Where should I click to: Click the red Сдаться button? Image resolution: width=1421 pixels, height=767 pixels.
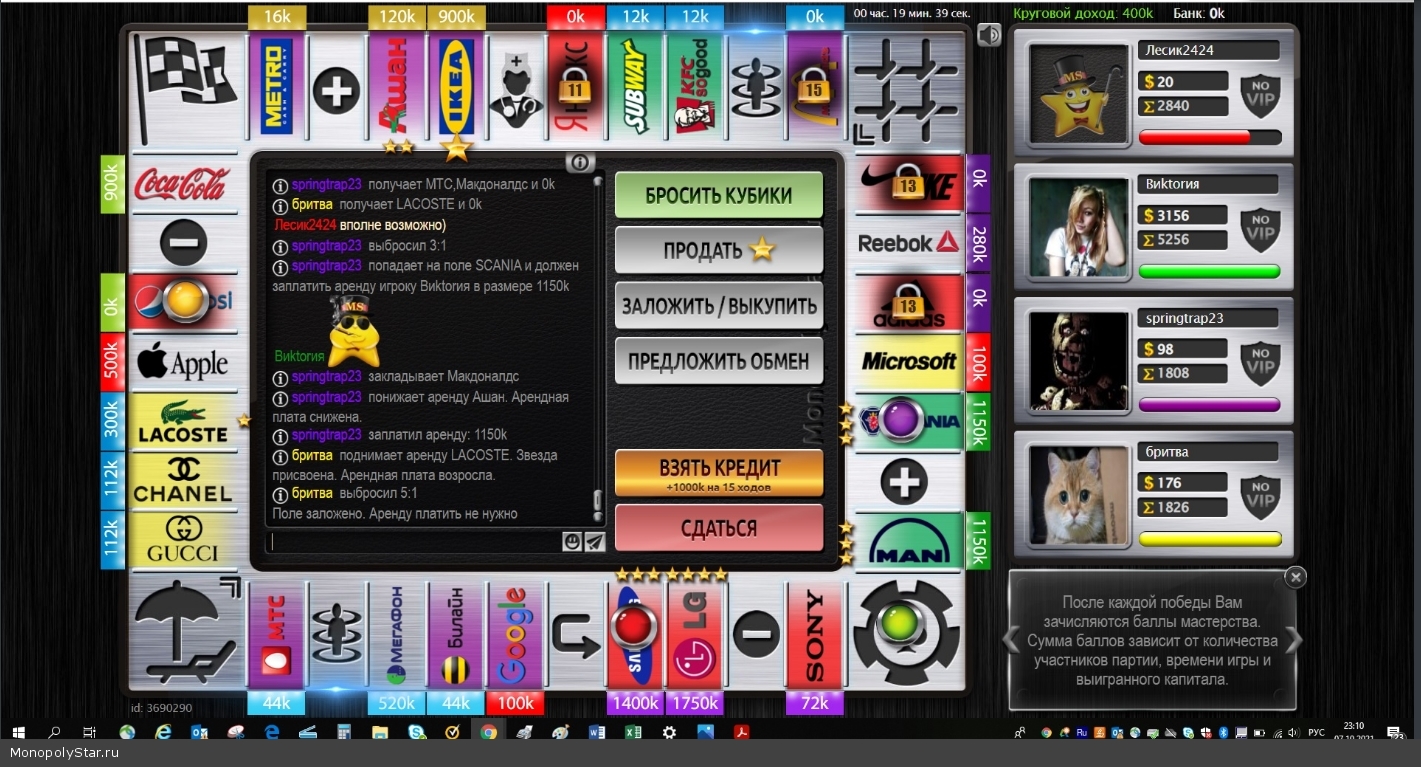[x=718, y=528]
